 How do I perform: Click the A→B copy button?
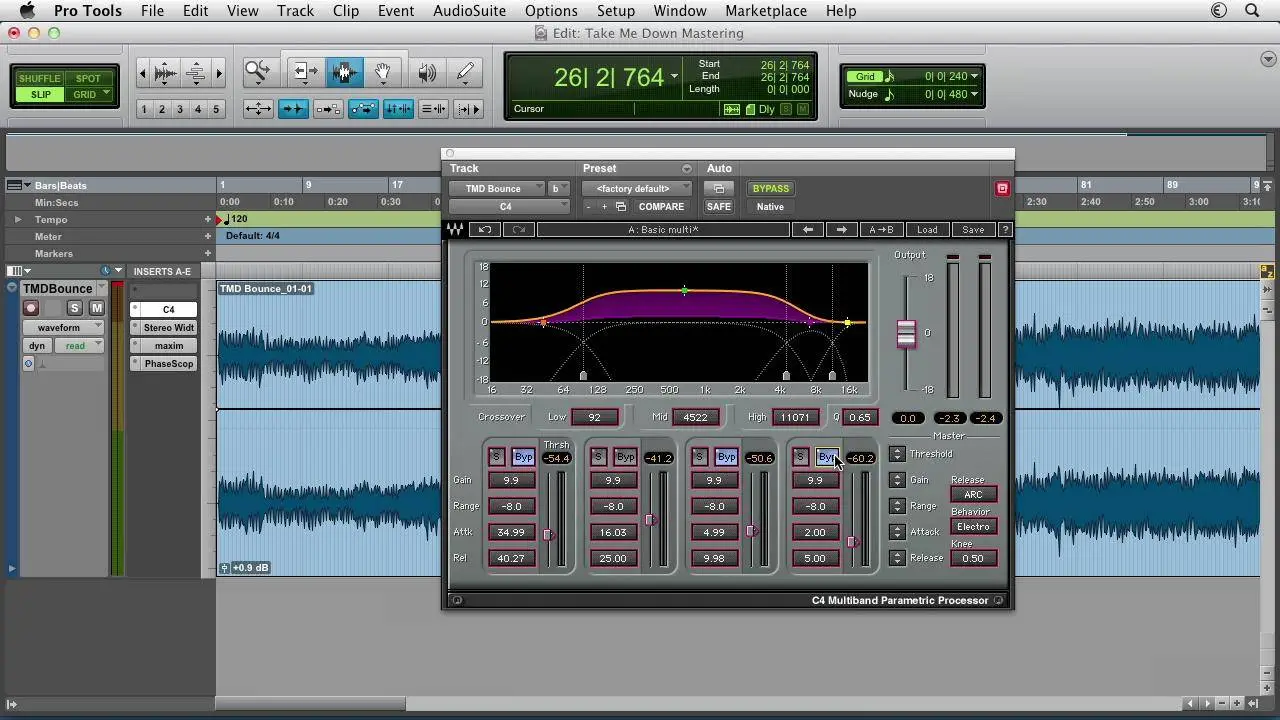(881, 230)
